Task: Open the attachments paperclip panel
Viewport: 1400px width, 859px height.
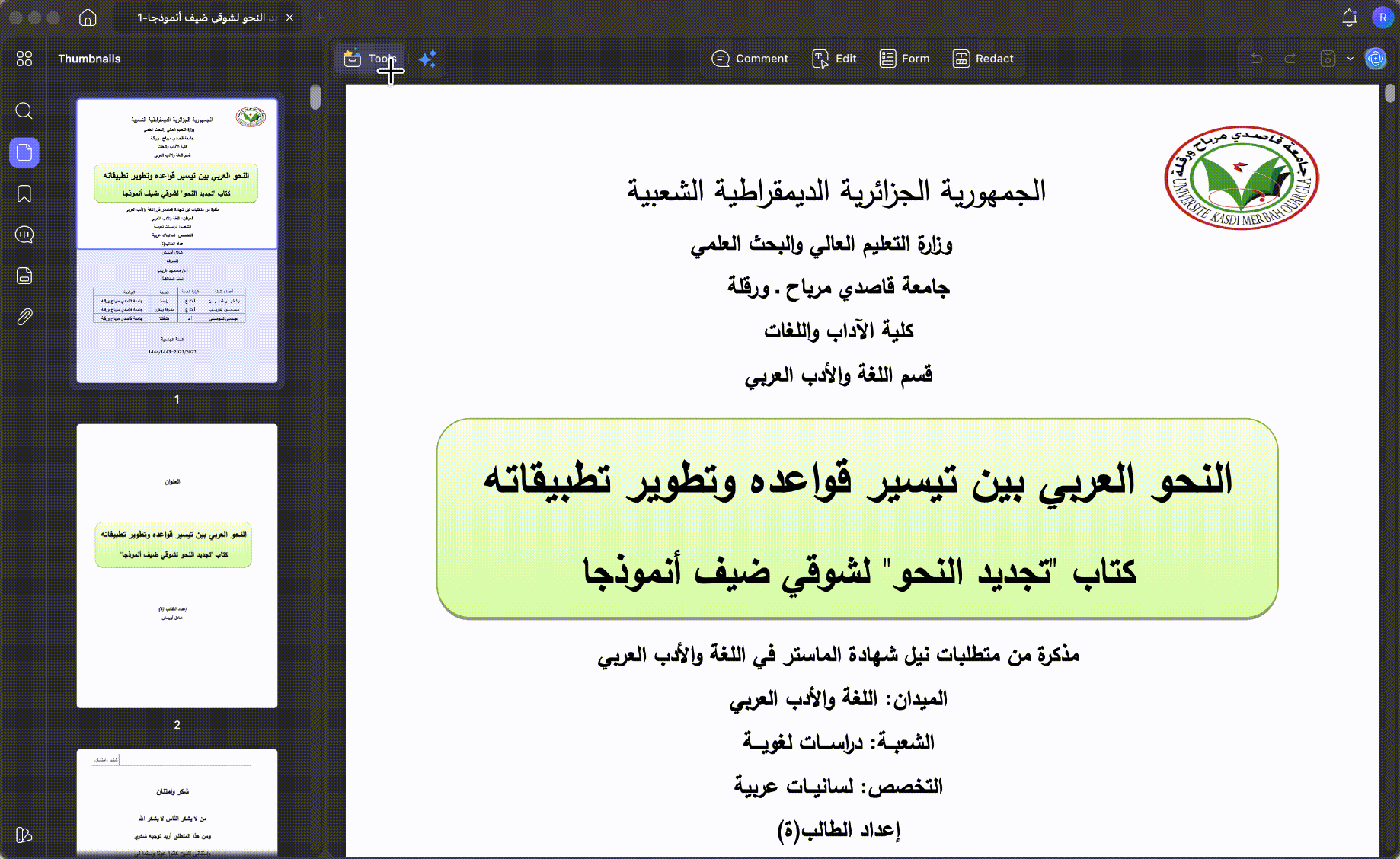Action: 24,317
